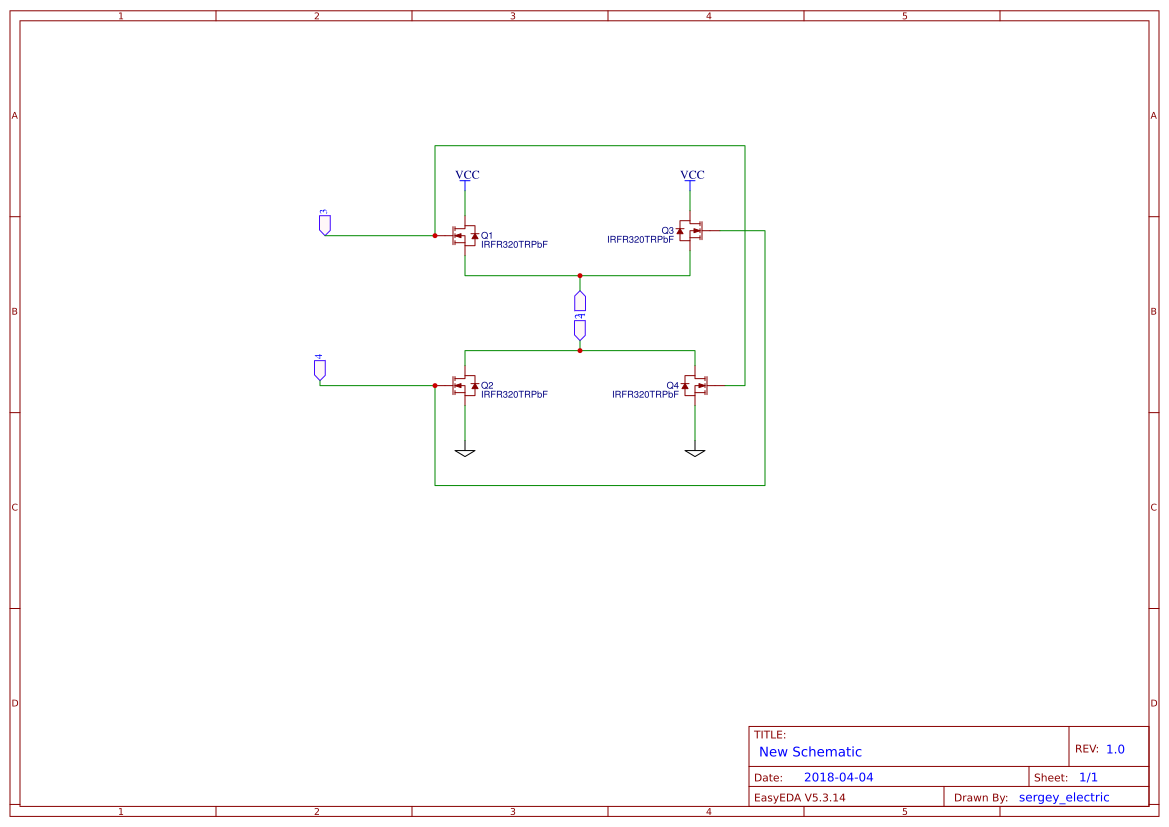Click the Sheet value 1/1
Screen dimensions: 1169x827
click(1088, 777)
